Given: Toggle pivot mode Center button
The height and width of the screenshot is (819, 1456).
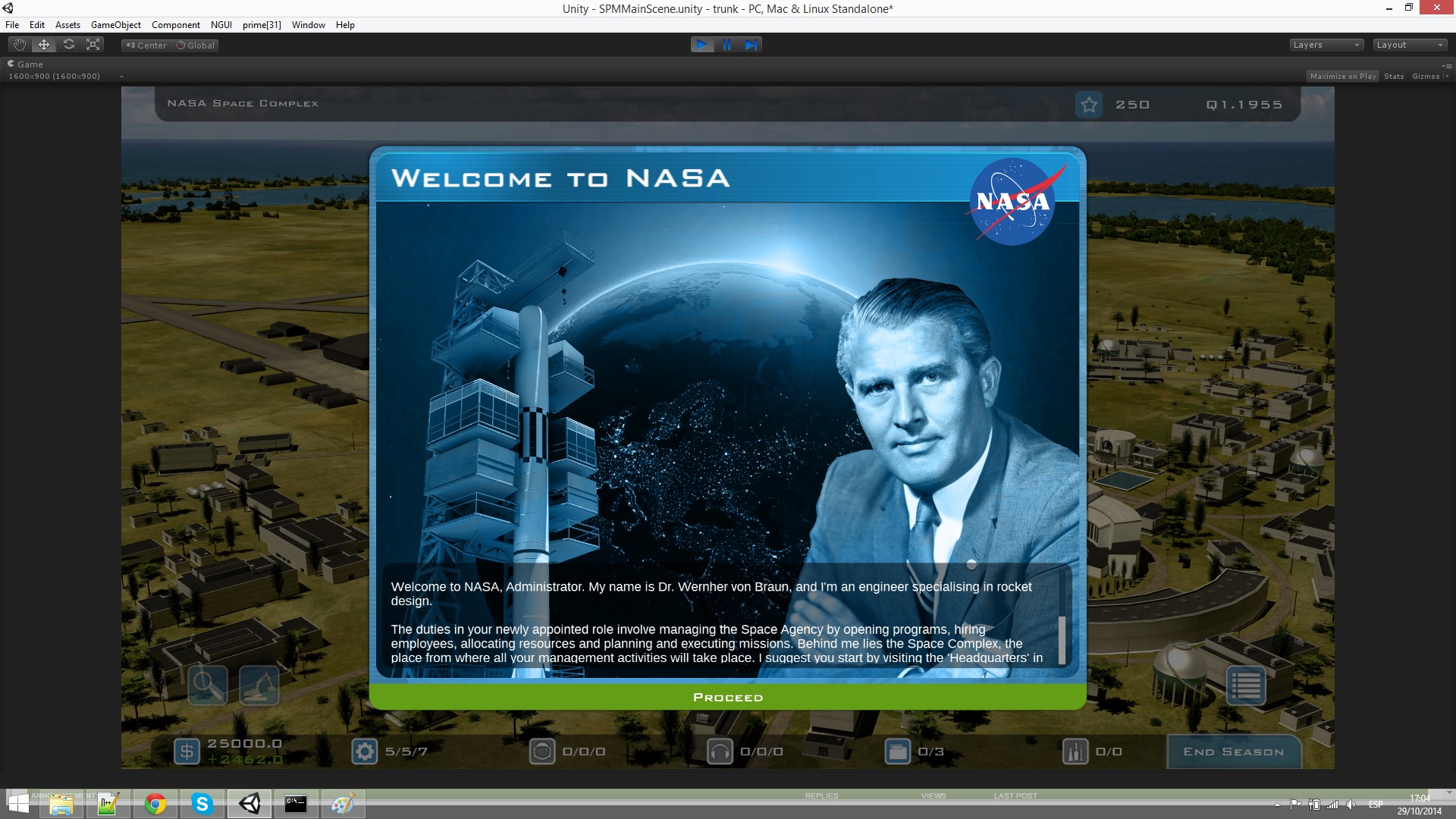Looking at the screenshot, I should tap(146, 45).
